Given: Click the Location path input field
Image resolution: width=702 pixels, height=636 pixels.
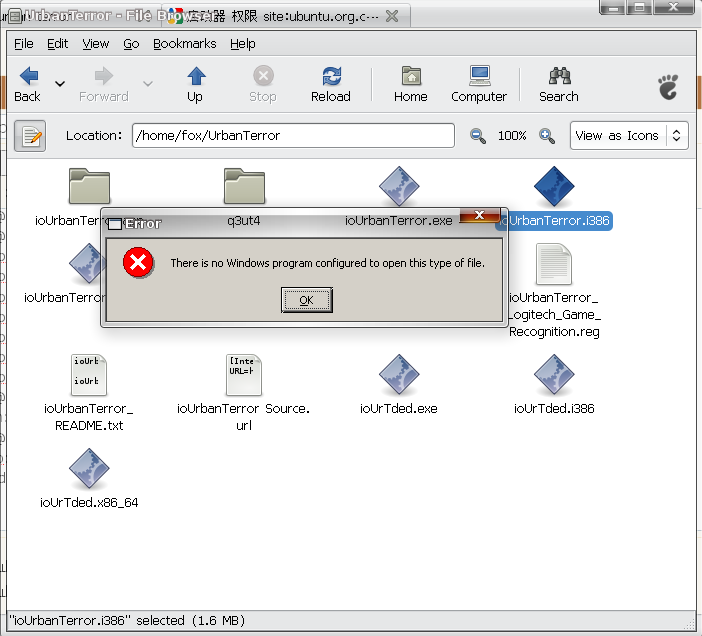Looking at the screenshot, I should point(293,136).
